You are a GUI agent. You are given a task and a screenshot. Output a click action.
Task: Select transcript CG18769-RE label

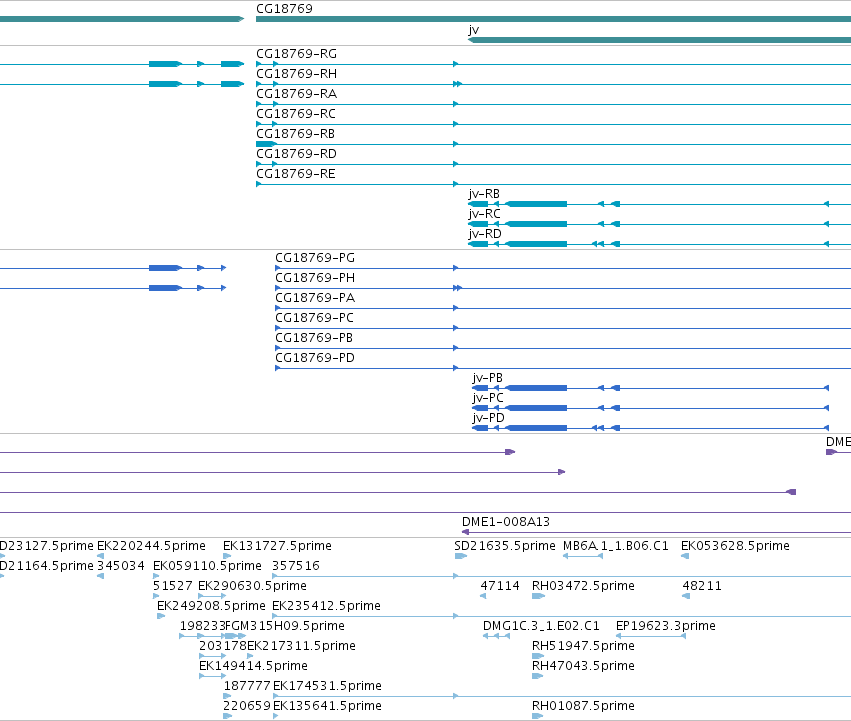tap(296, 174)
